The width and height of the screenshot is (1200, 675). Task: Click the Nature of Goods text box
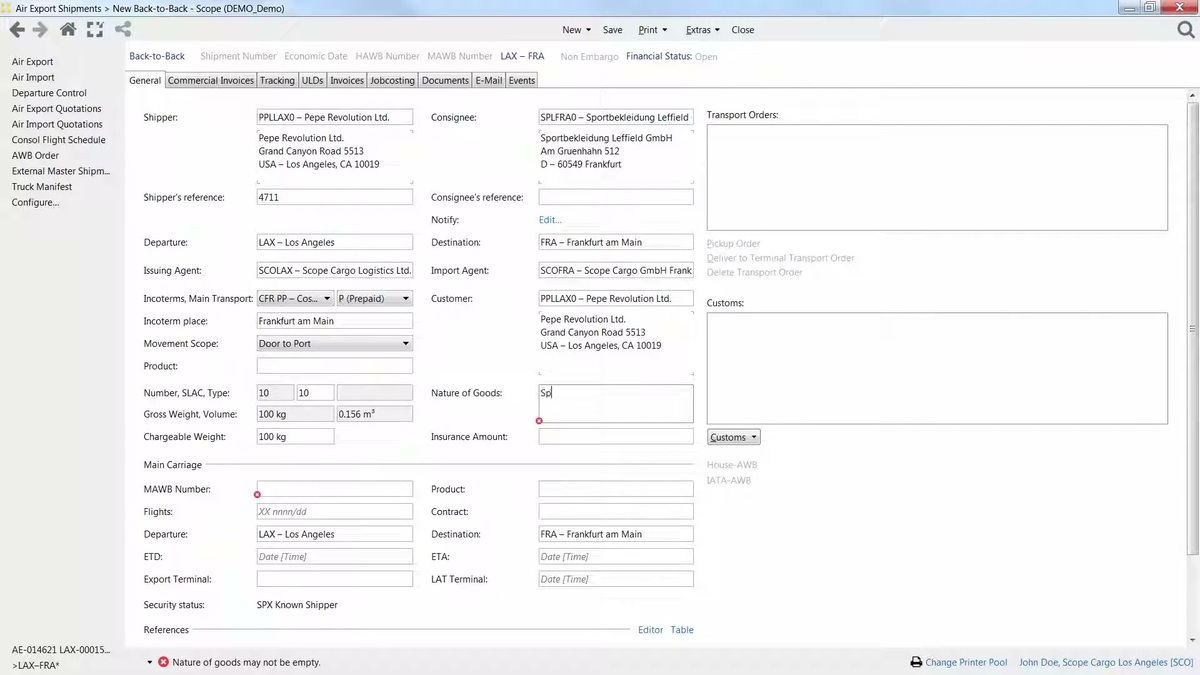616,403
